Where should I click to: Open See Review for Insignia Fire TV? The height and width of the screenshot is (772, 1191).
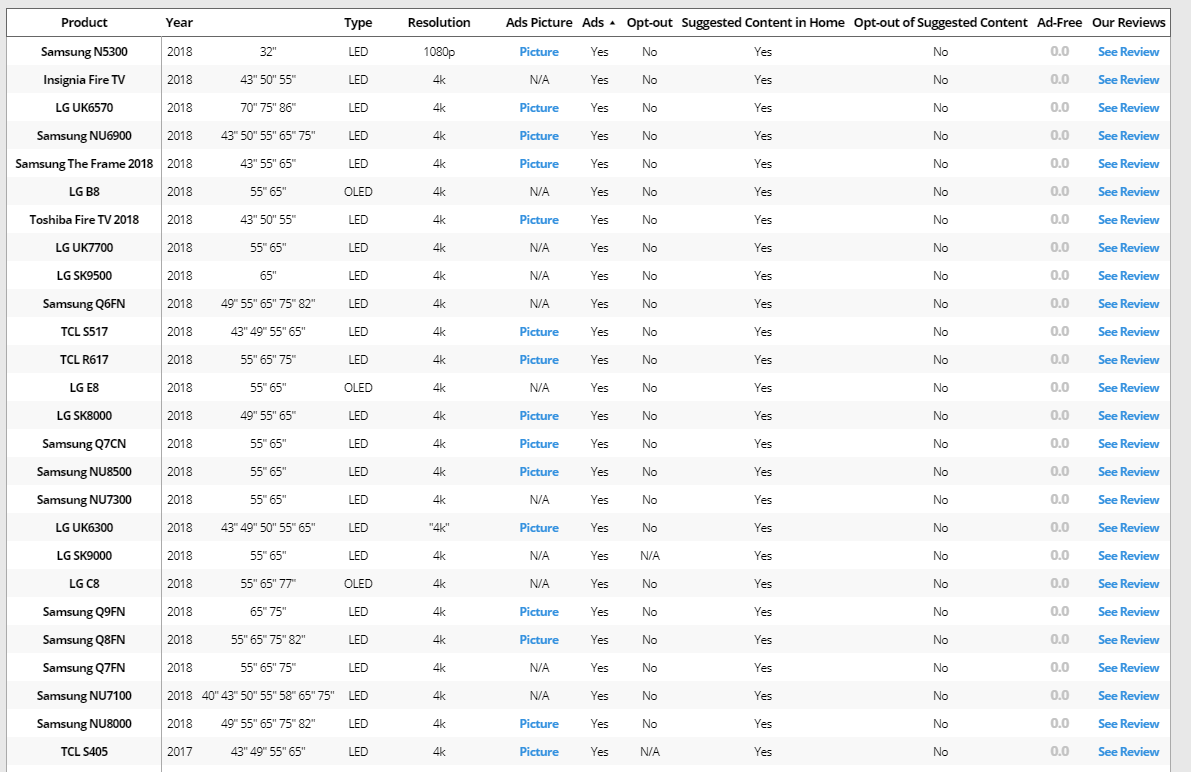pos(1128,80)
